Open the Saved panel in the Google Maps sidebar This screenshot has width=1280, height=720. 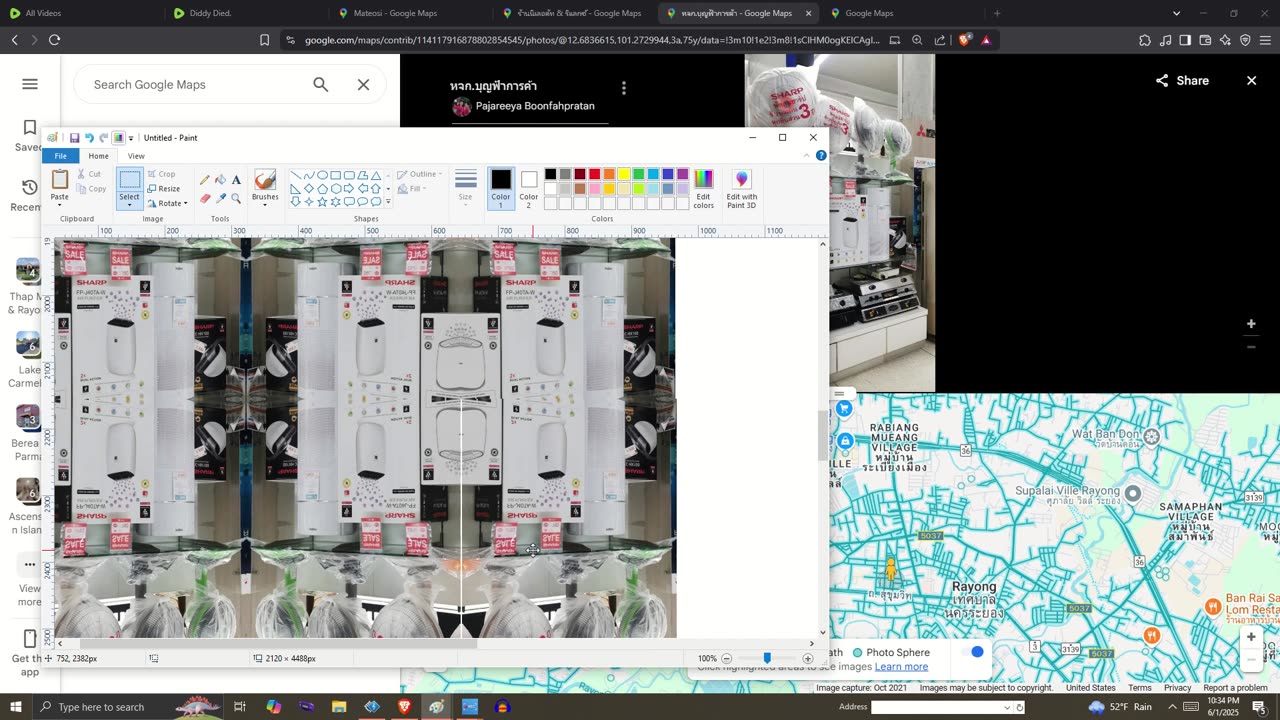pos(28,136)
